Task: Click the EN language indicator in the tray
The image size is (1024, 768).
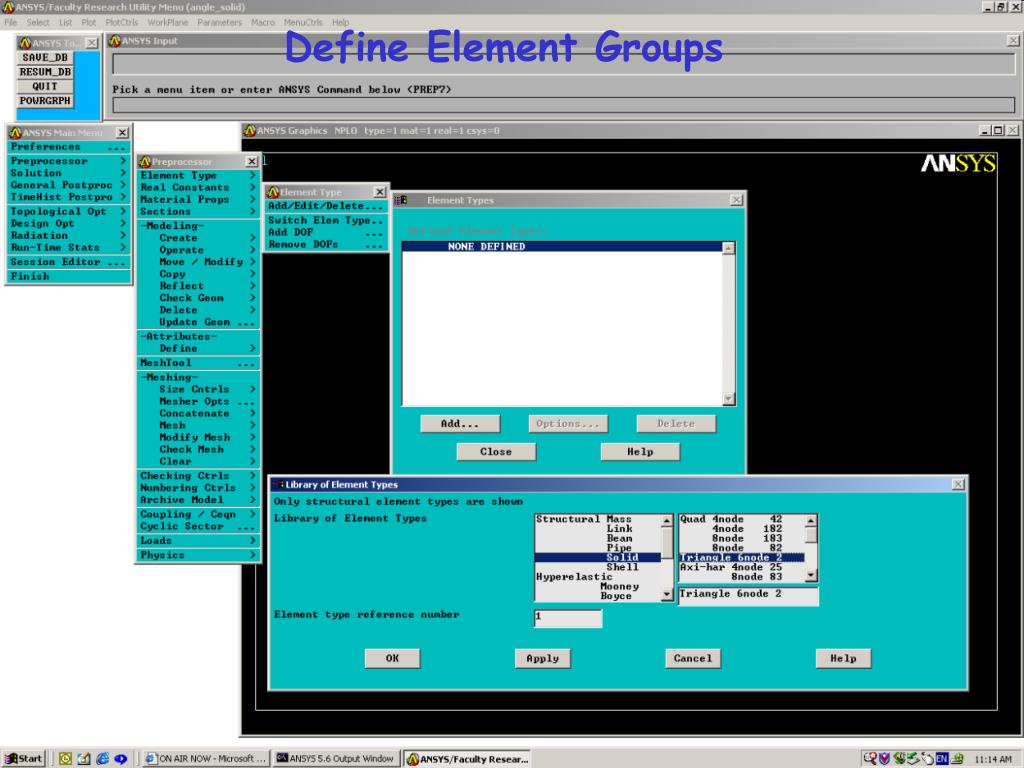Action: click(942, 758)
